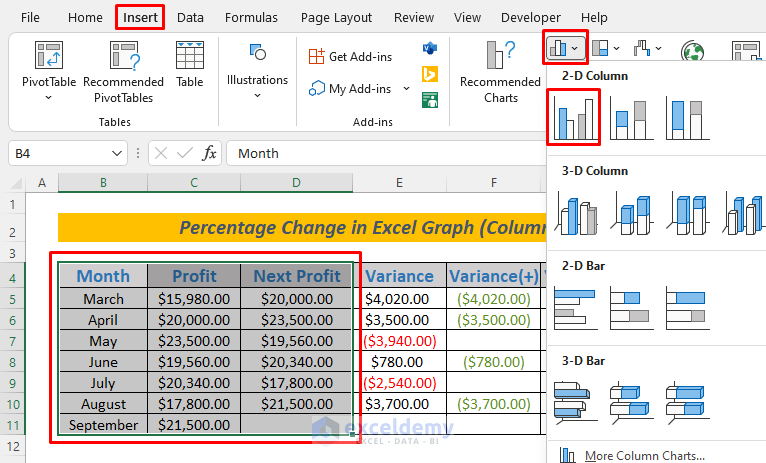The image size is (766, 463).
Task: Click Get Add-ins
Action: tap(350, 57)
